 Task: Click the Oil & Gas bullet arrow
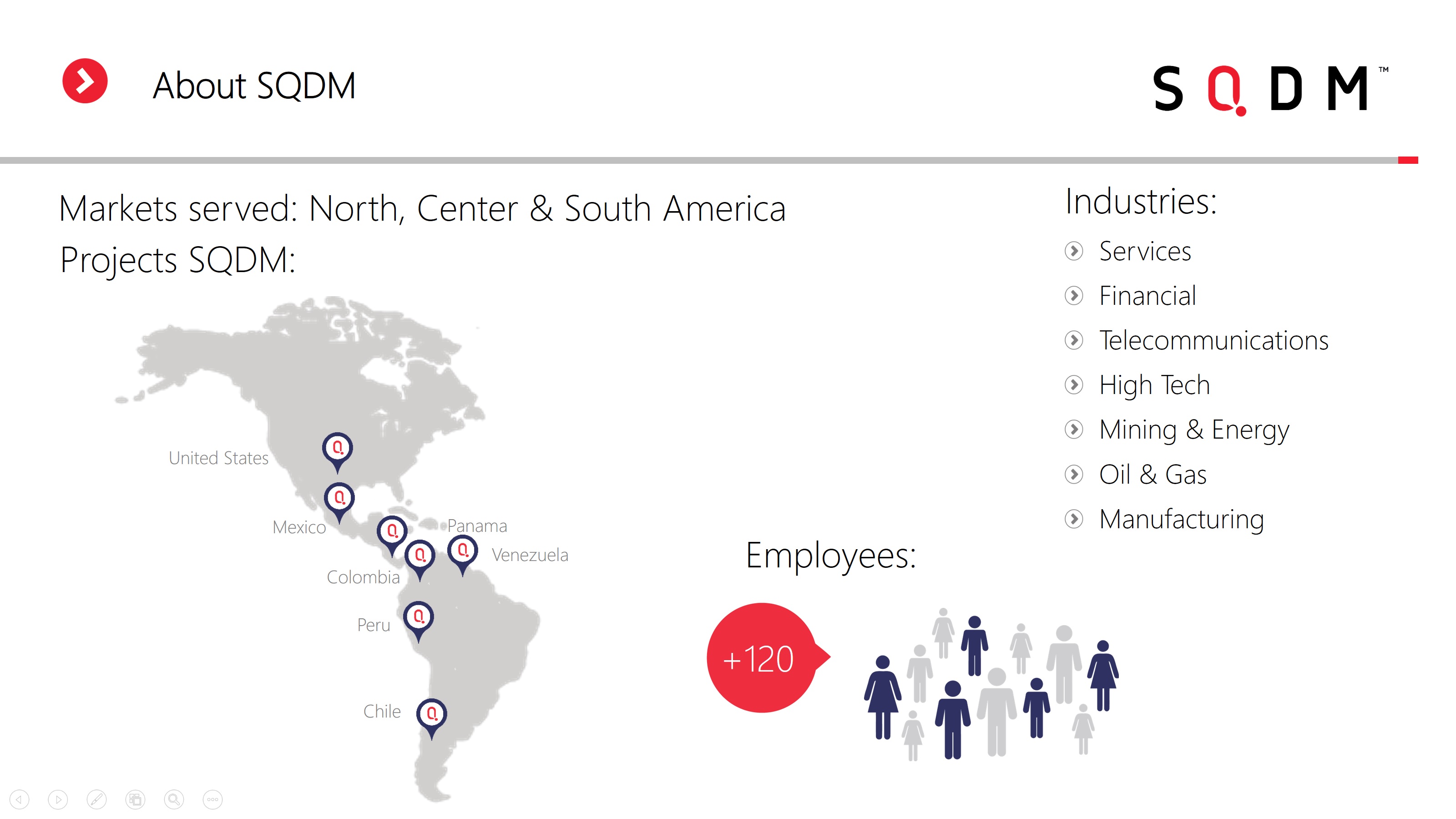(x=1073, y=474)
